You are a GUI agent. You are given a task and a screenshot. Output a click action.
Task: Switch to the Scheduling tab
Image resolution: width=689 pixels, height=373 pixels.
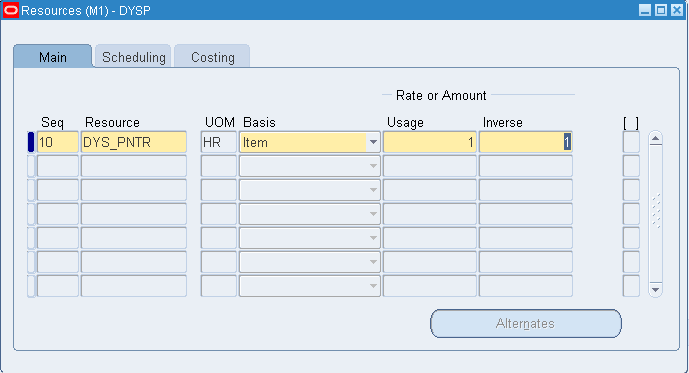tap(133, 57)
